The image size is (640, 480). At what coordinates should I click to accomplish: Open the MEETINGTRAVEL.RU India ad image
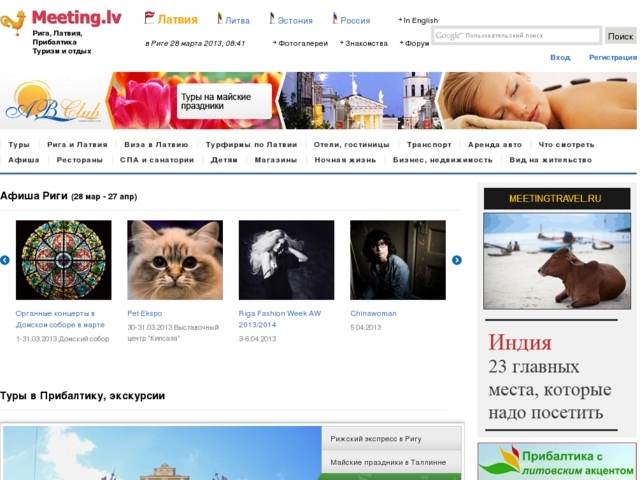[557, 260]
